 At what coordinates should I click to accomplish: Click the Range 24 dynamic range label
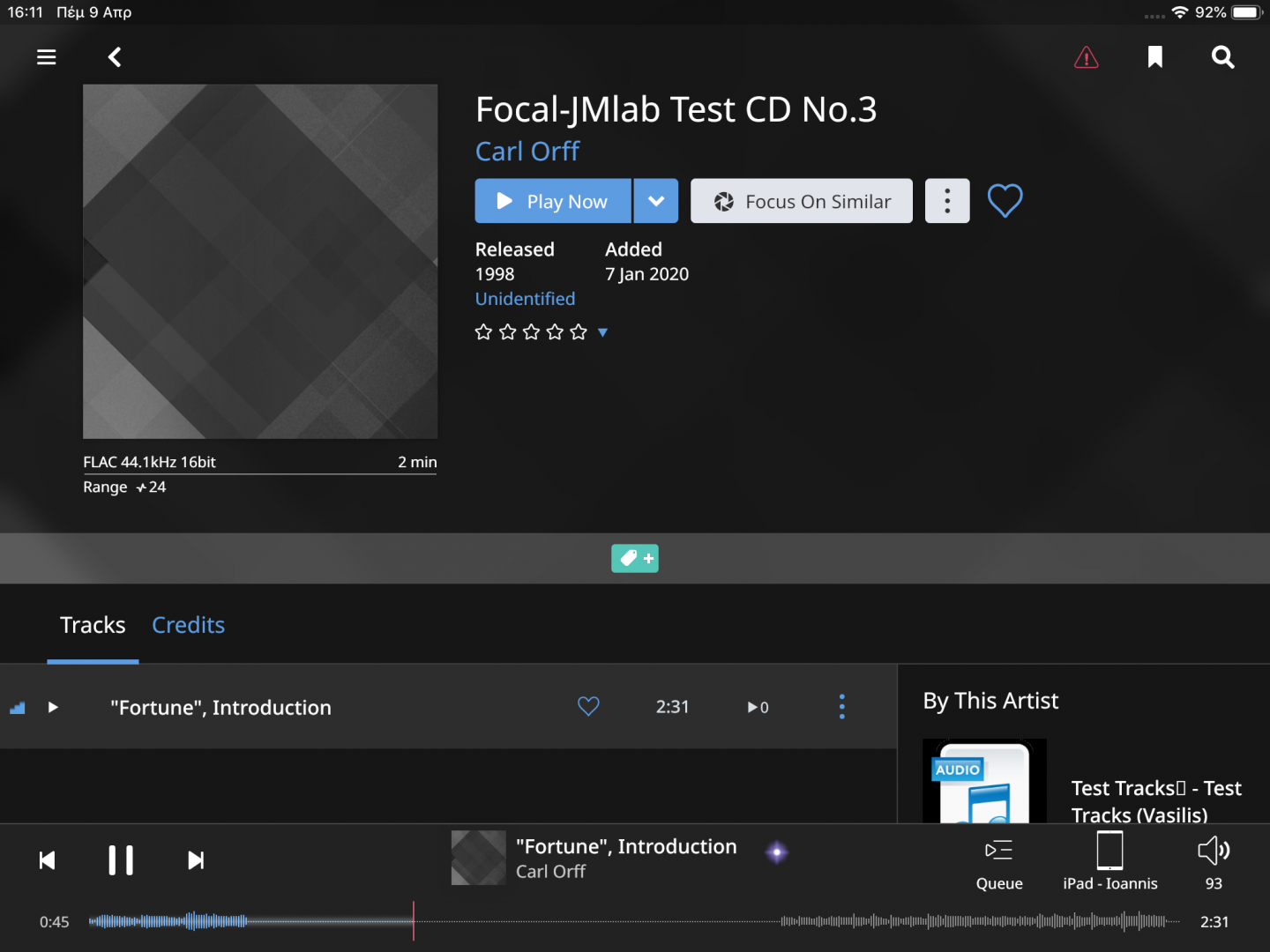[x=124, y=487]
